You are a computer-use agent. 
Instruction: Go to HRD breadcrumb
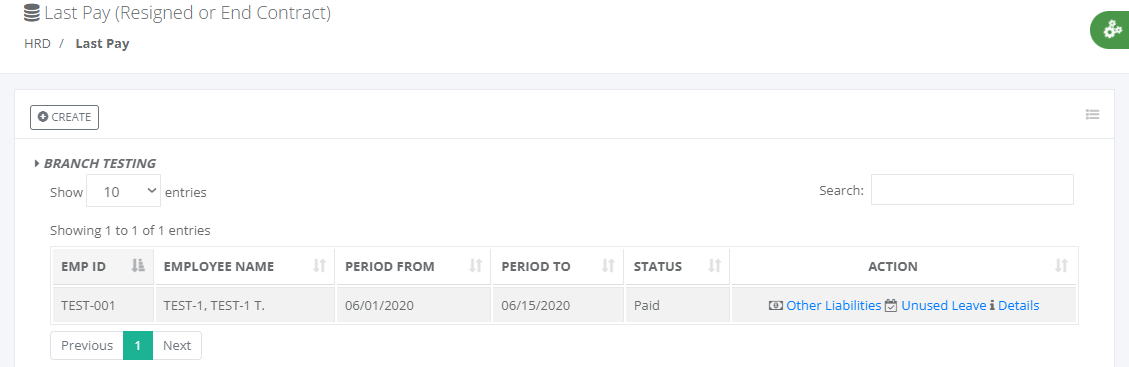(37, 43)
